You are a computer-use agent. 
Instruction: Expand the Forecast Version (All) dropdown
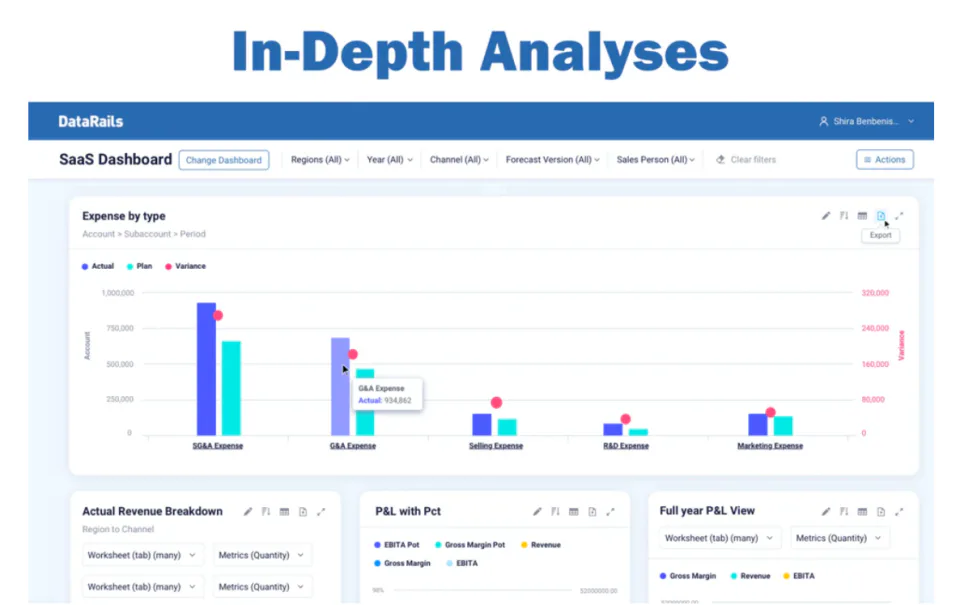tap(552, 159)
